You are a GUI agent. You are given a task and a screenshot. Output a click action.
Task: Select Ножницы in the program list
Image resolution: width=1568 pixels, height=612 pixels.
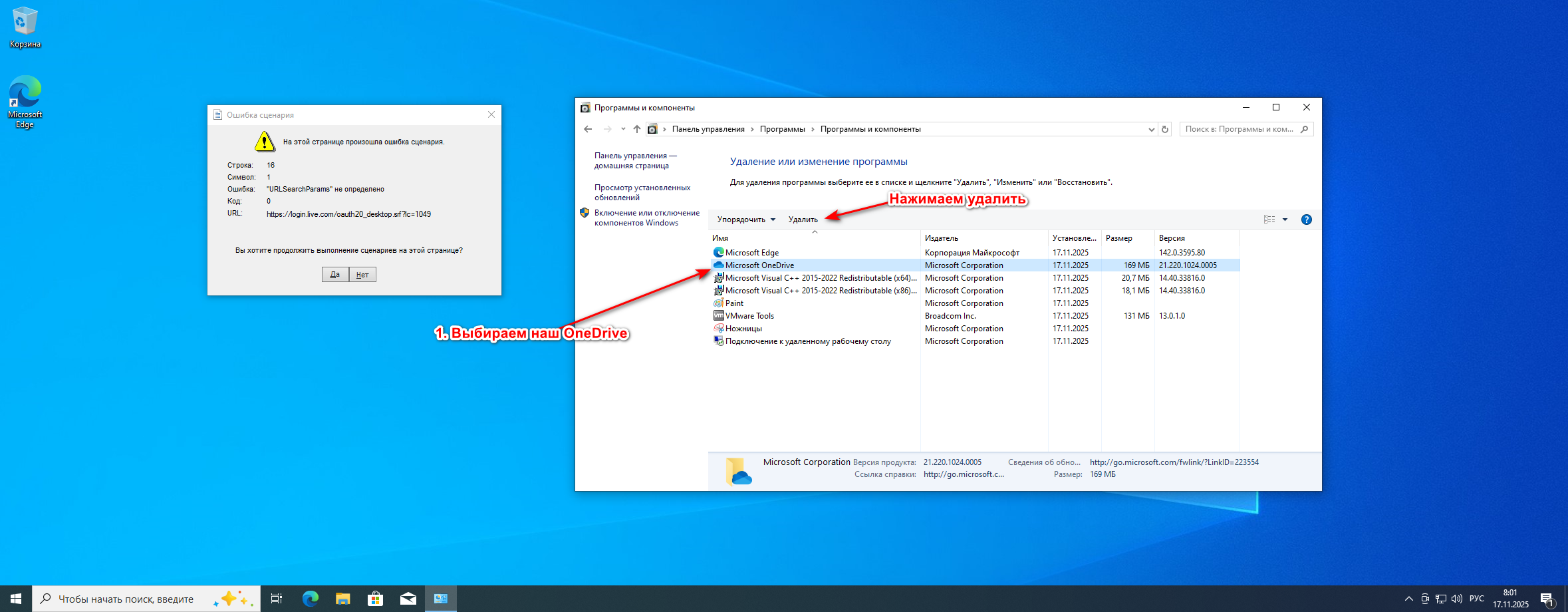tap(743, 329)
